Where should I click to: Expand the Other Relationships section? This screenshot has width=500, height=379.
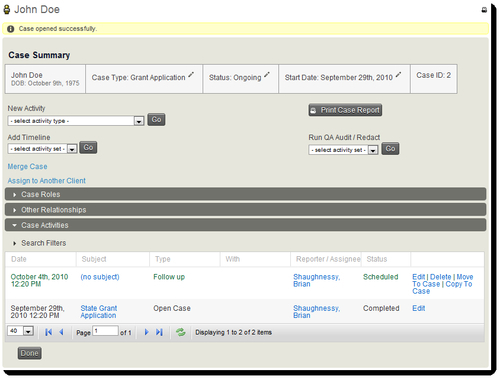pos(245,210)
